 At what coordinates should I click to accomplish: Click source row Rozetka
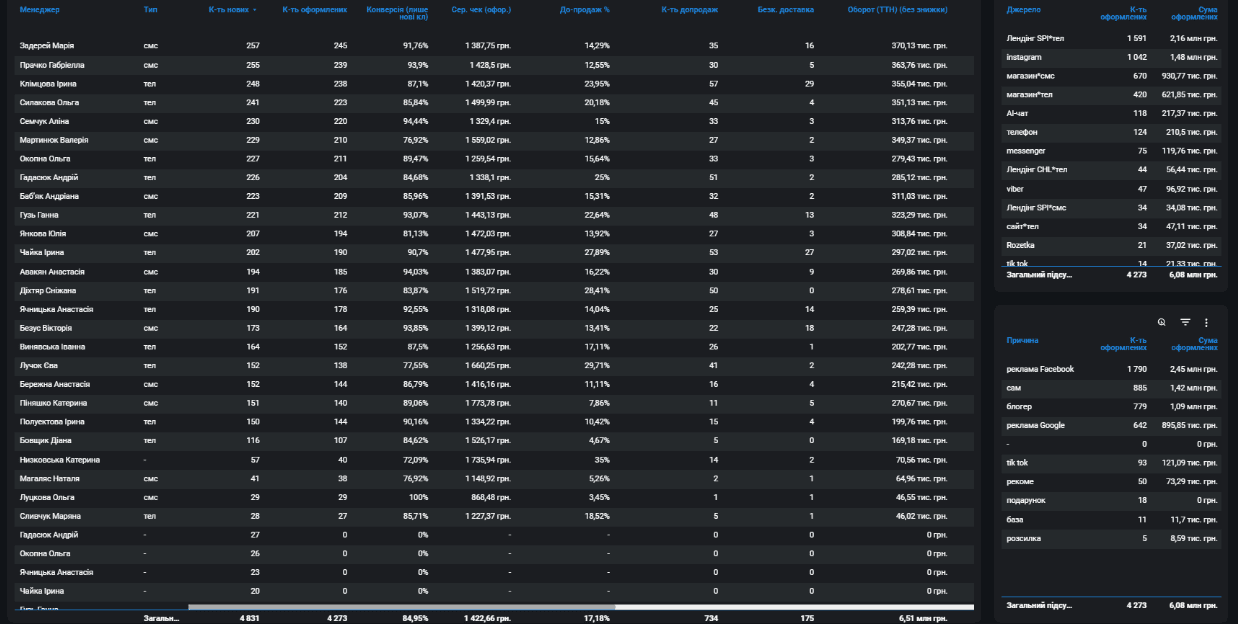(x=1112, y=245)
